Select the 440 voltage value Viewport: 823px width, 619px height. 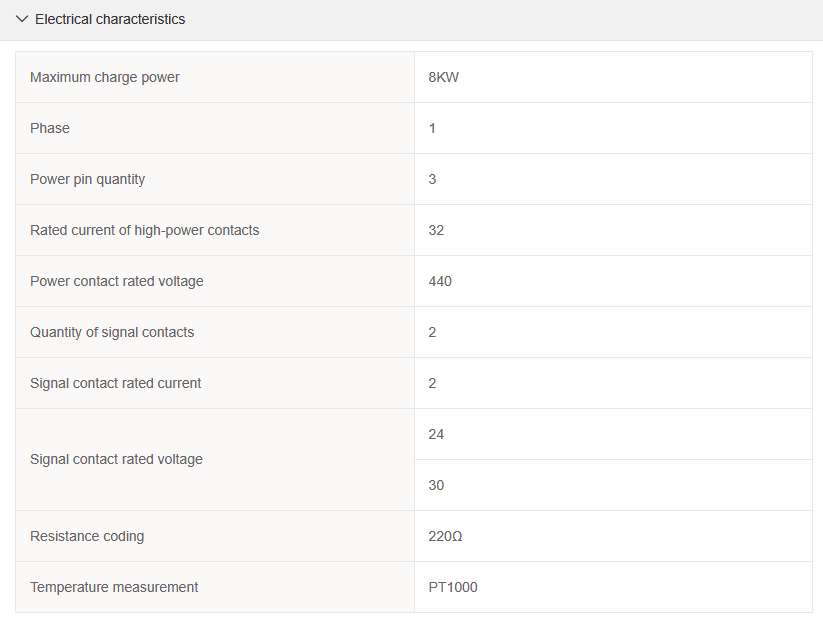click(x=440, y=281)
